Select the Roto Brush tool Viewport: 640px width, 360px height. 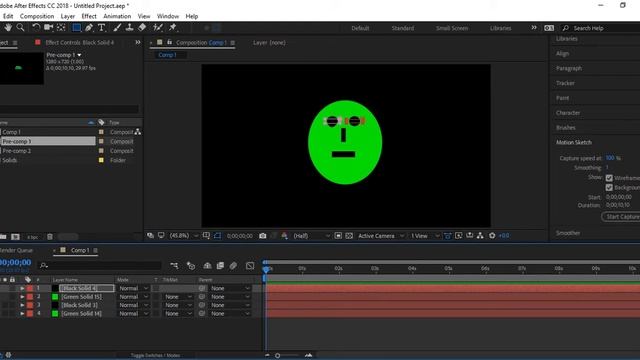tap(158, 27)
